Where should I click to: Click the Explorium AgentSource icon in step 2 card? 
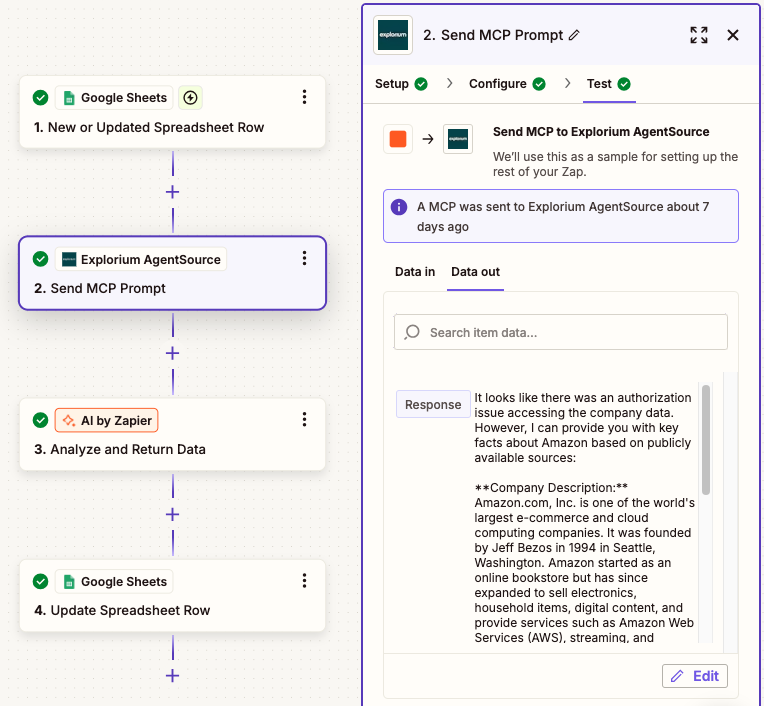(x=69, y=259)
